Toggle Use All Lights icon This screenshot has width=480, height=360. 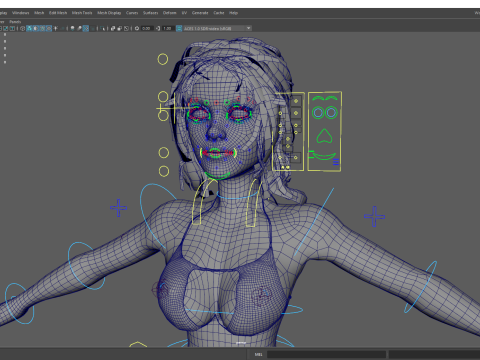coord(55,28)
